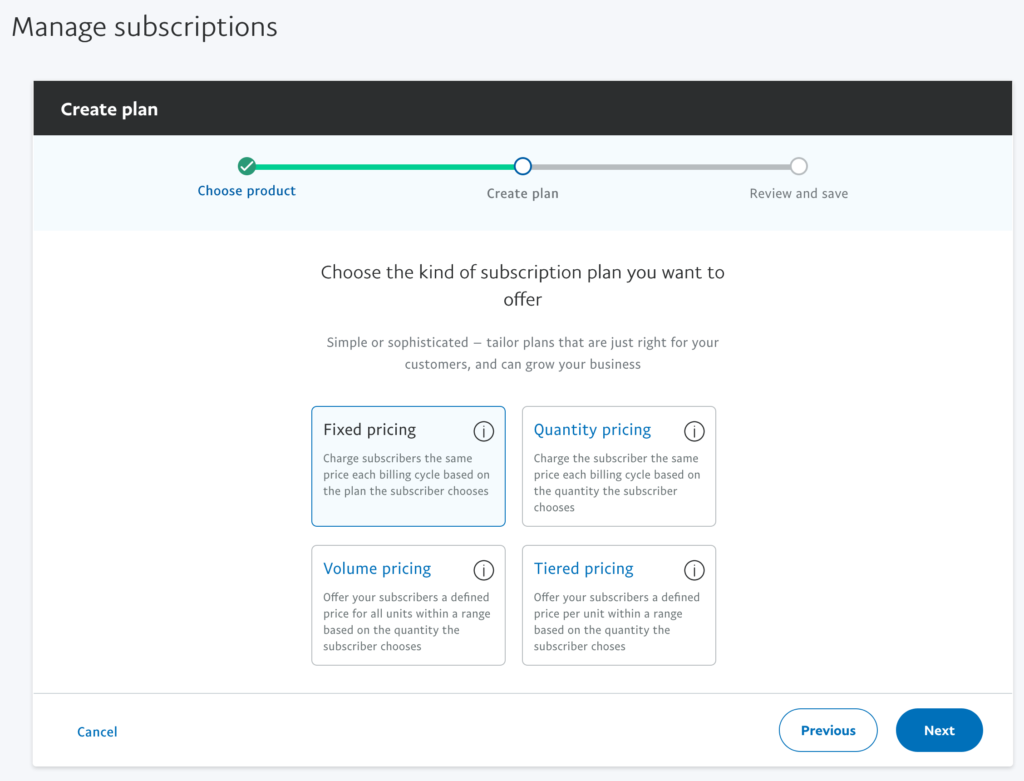Screen dimensions: 1024x781
Task: Click the Tiered pricing description text
Action: (x=616, y=622)
